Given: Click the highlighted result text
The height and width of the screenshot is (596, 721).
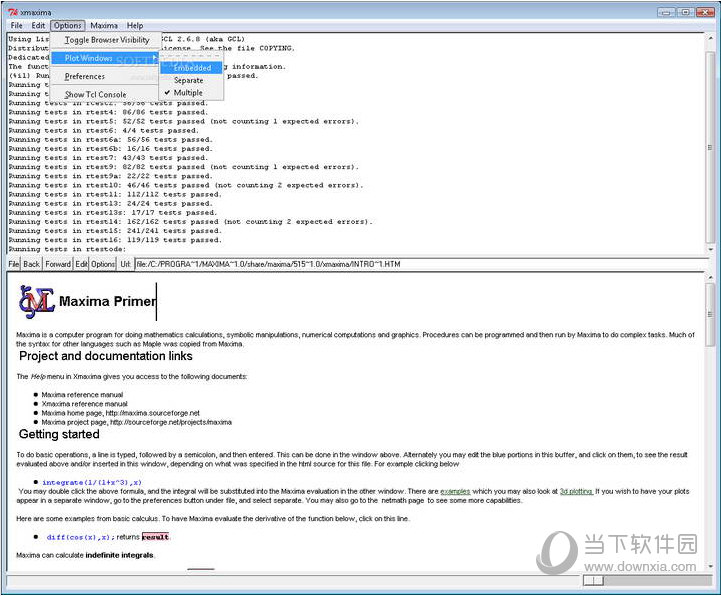Looking at the screenshot, I should click(155, 537).
